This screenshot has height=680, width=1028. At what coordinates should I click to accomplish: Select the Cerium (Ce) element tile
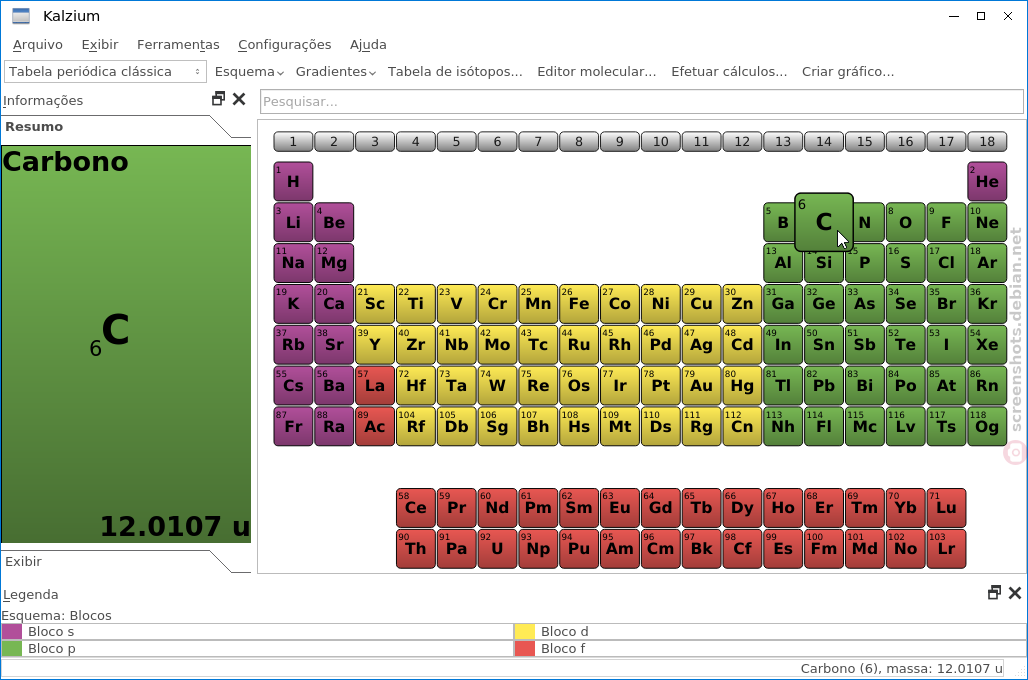pyautogui.click(x=416, y=508)
